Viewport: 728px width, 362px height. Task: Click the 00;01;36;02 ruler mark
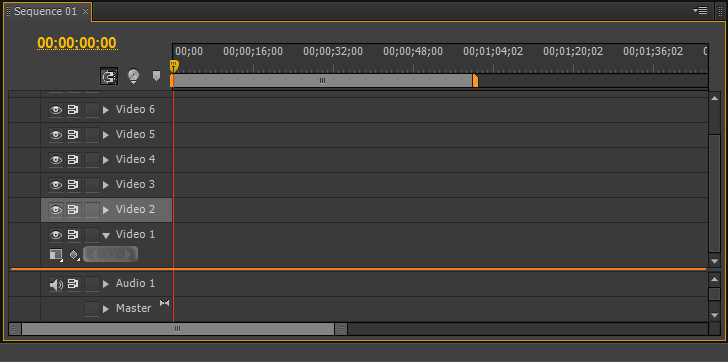(x=653, y=52)
